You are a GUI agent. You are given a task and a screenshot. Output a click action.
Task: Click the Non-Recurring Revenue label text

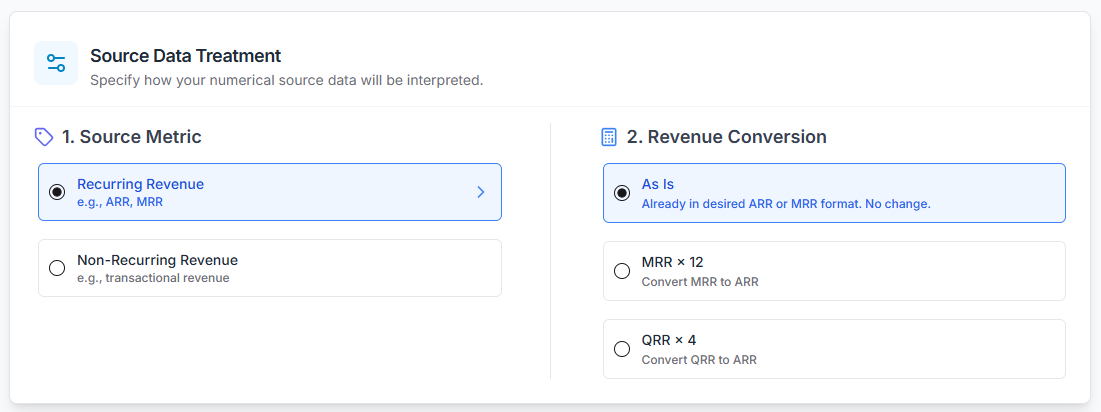click(157, 260)
